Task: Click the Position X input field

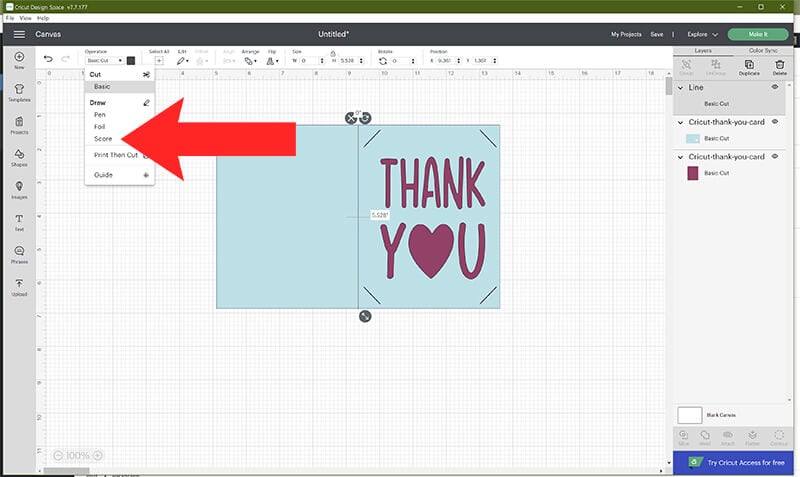Action: 445,61
